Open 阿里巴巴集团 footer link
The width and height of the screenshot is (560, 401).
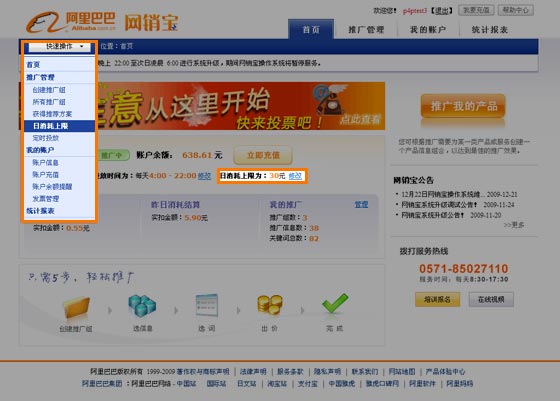[x=102, y=384]
